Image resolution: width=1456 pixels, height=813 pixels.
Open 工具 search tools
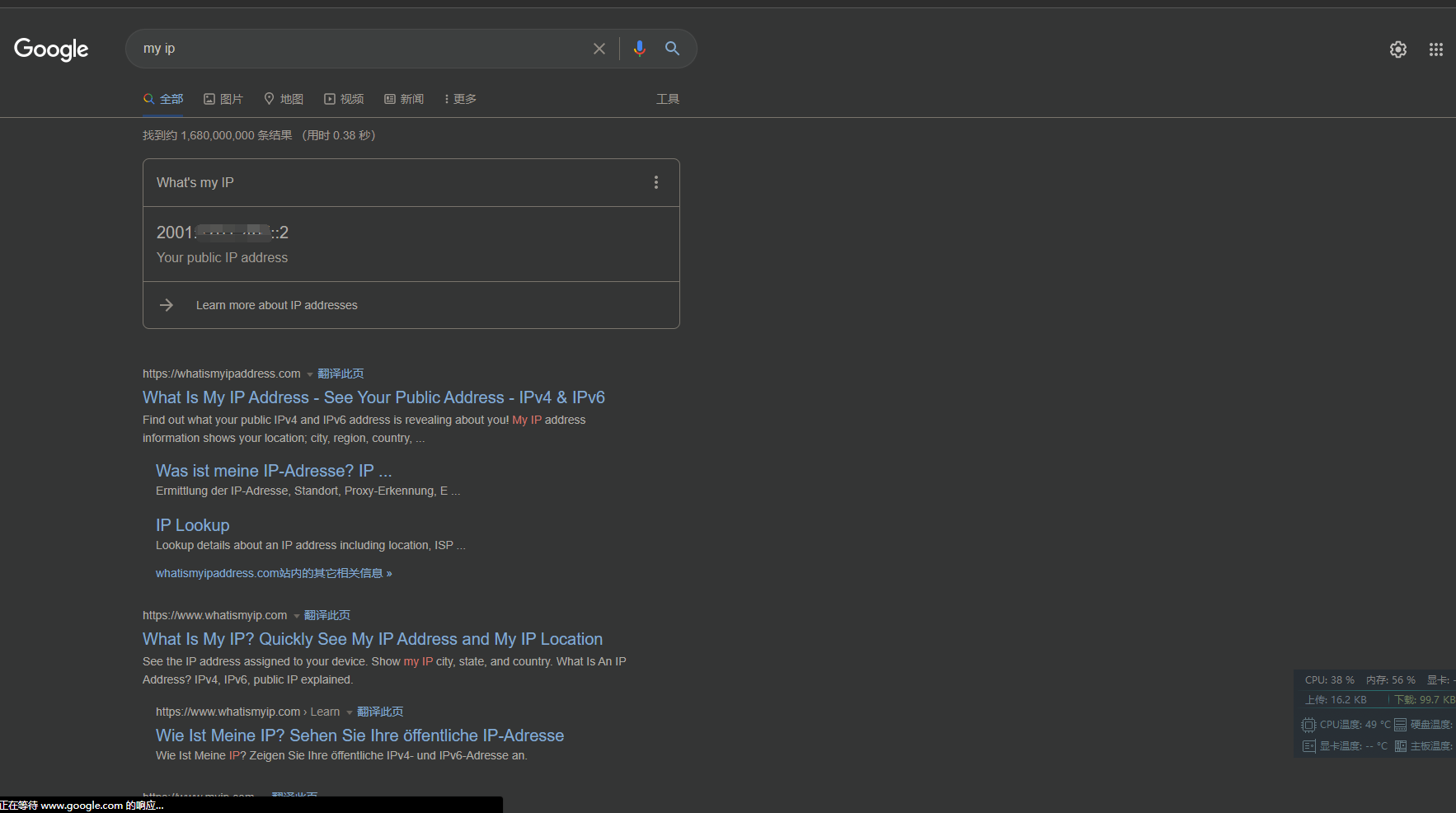(x=668, y=99)
